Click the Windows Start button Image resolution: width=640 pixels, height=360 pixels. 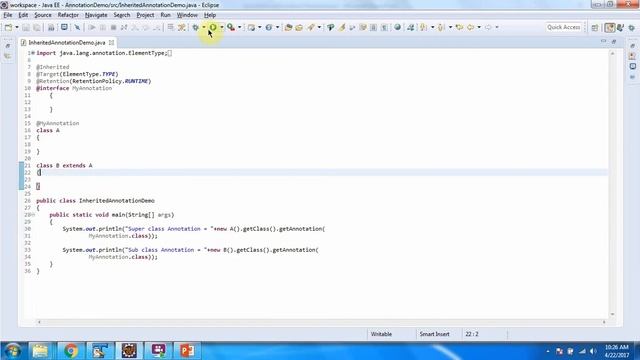click(13, 351)
